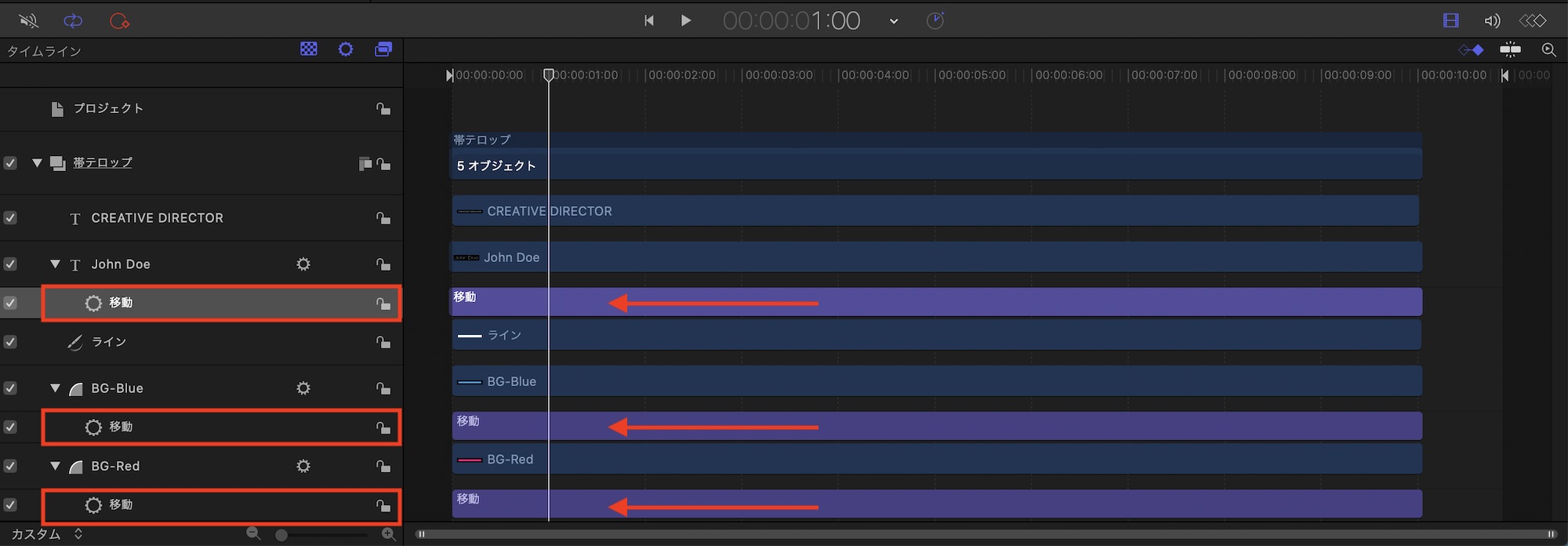
Task: Go to start of project
Action: [x=649, y=20]
